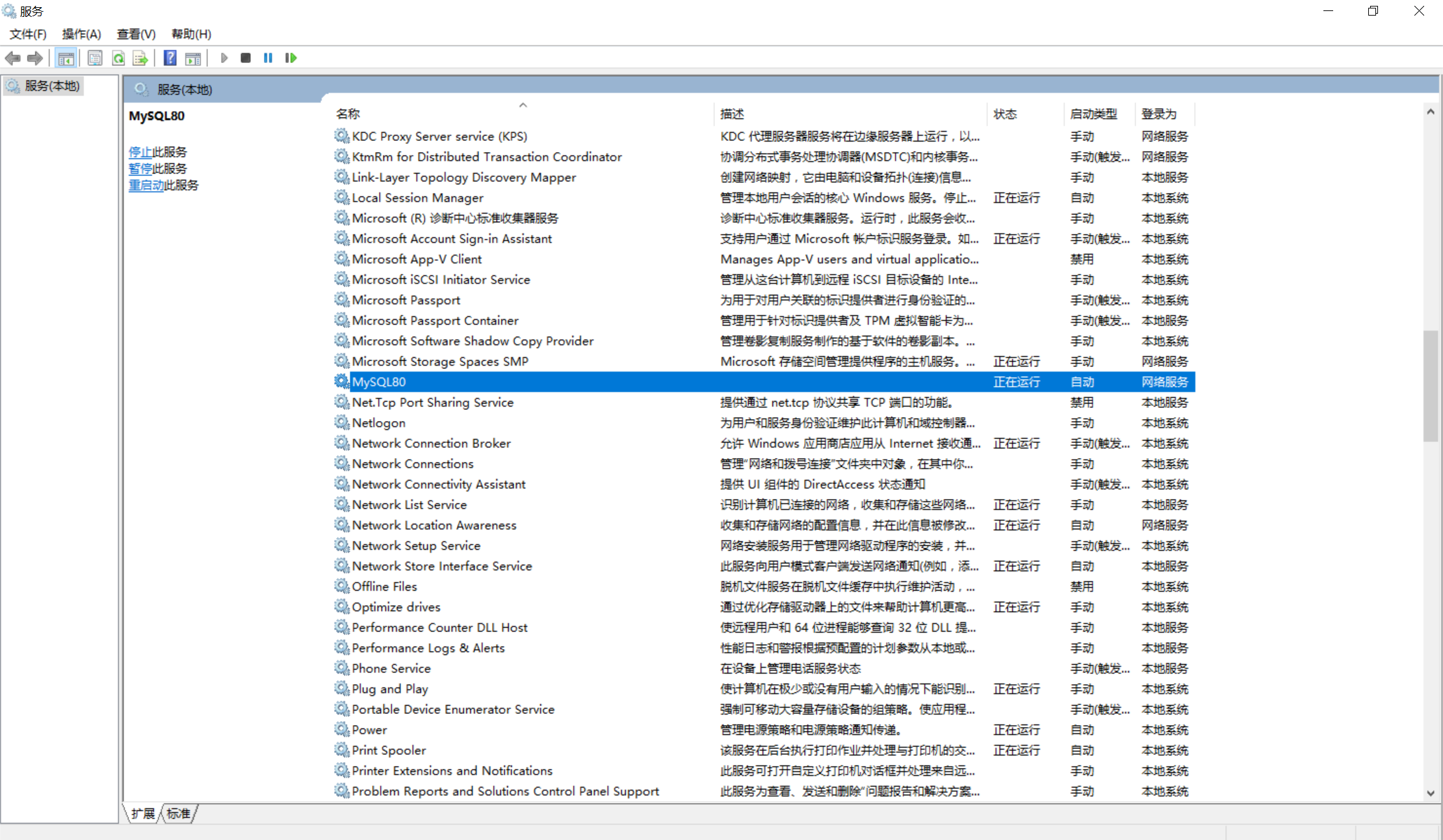This screenshot has width=1443, height=840.
Task: Sort by the 名称 column header
Action: (x=523, y=114)
